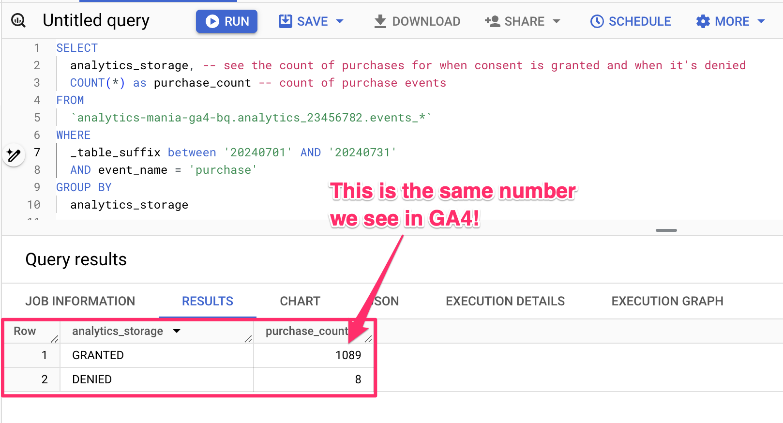Screen dimensions: 783x423
Task: Click the SHARE add-person icon
Action: click(492, 21)
